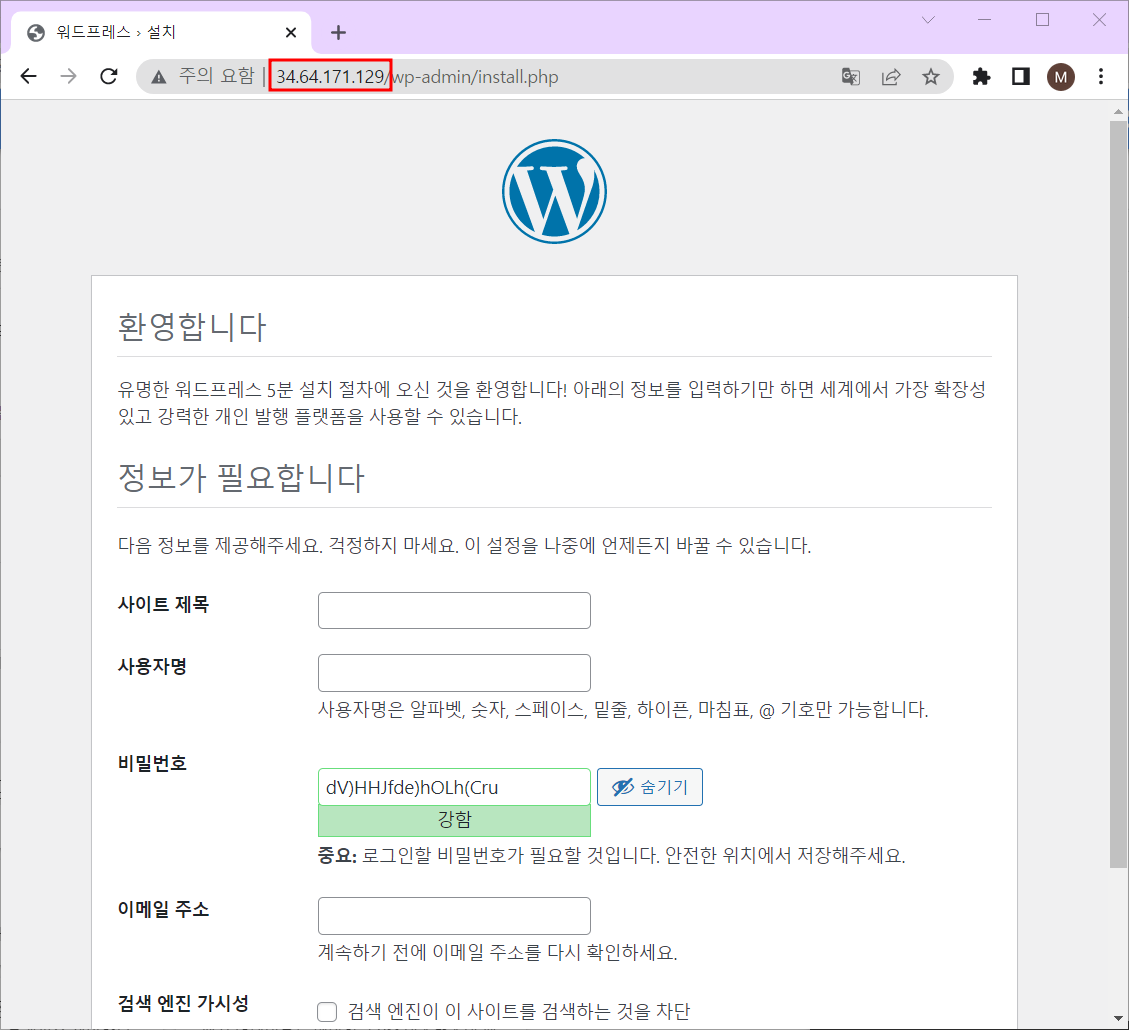This screenshot has width=1129, height=1030.
Task: Click the scrollbar down arrow
Action: [x=1117, y=1018]
